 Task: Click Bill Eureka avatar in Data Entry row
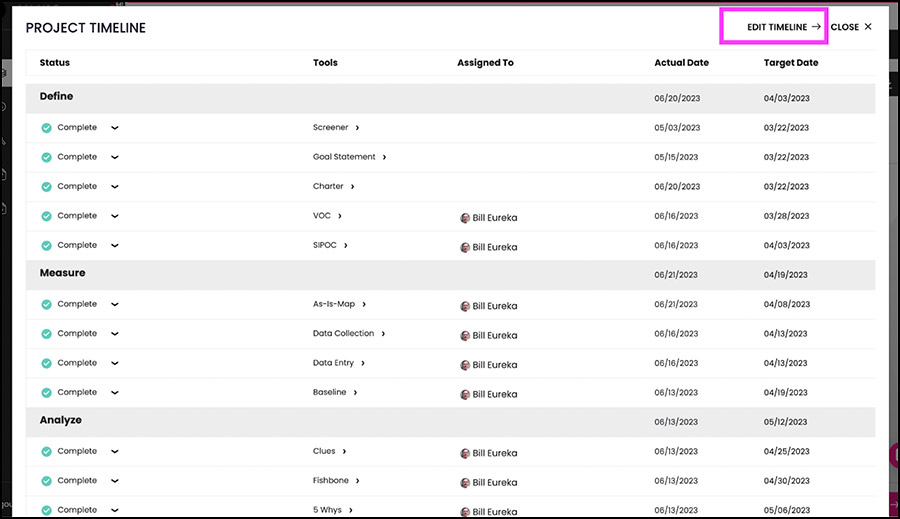[x=465, y=365]
